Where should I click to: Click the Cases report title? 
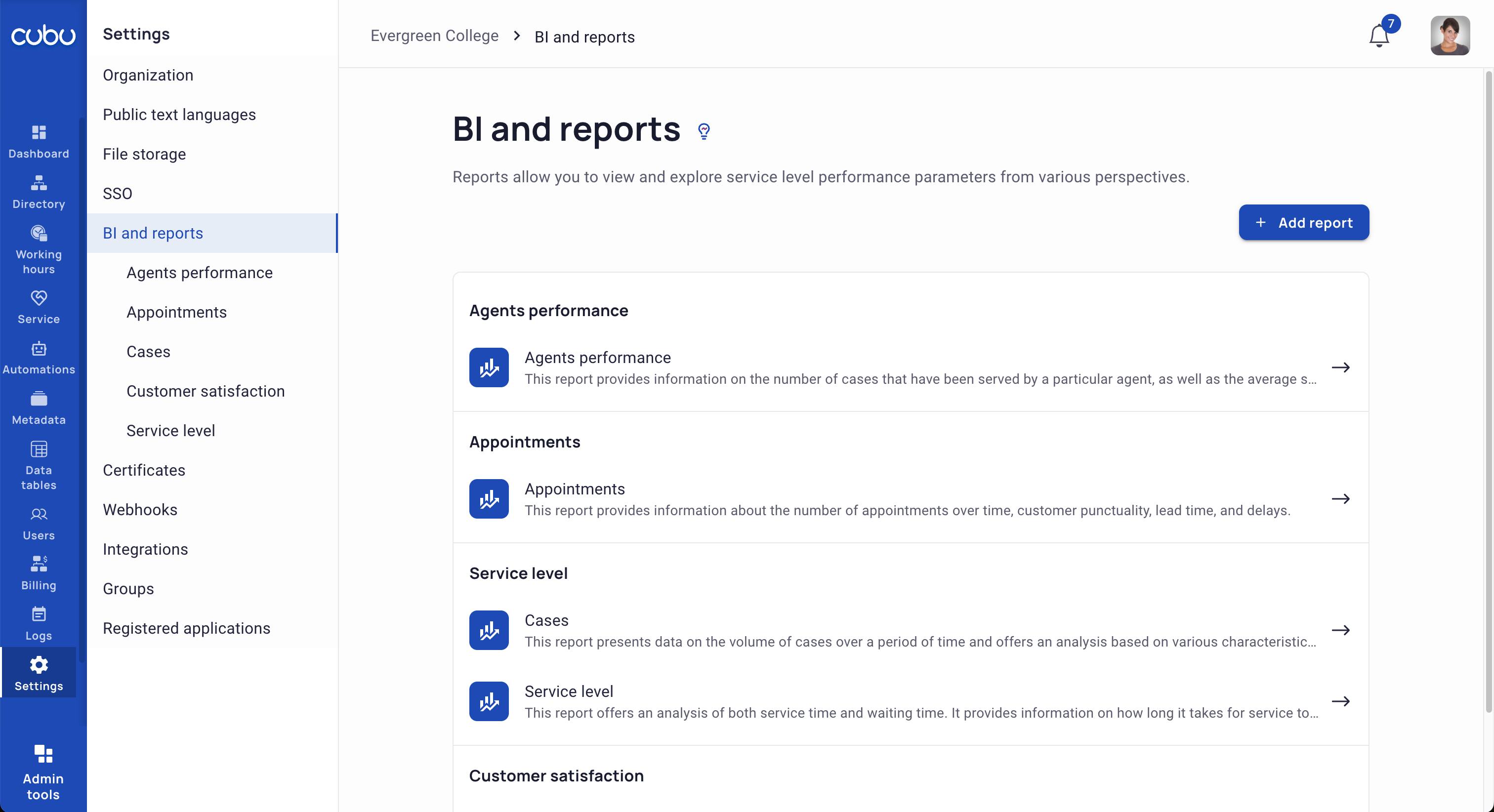546,620
